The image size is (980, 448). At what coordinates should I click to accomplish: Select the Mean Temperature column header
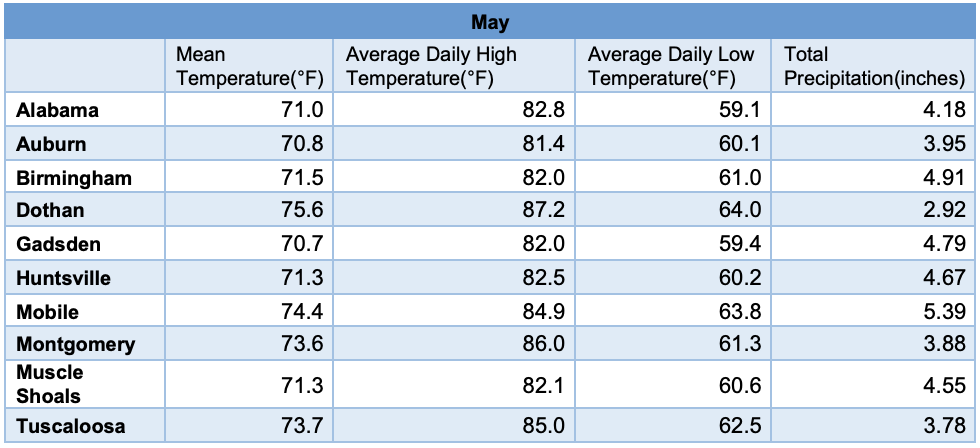[249, 66]
